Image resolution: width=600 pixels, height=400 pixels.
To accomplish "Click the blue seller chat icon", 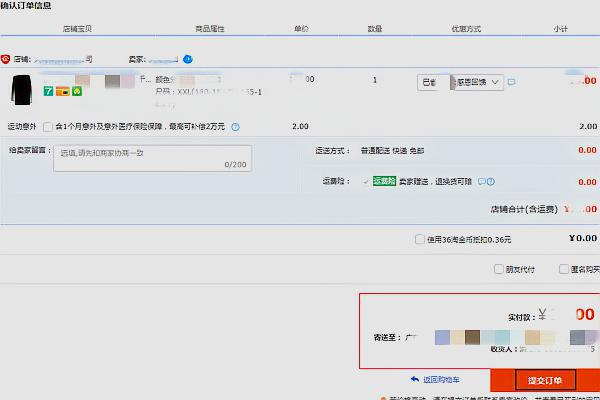I will pos(188,59).
